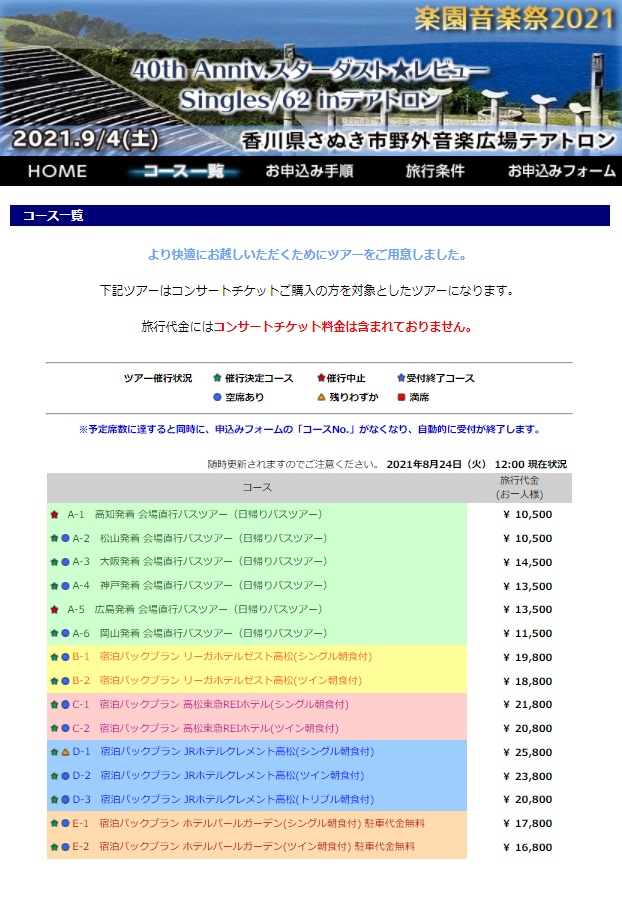Screen dimensions: 622x912
Task: Click the green star icon beside A-3
Action: [x=54, y=562]
